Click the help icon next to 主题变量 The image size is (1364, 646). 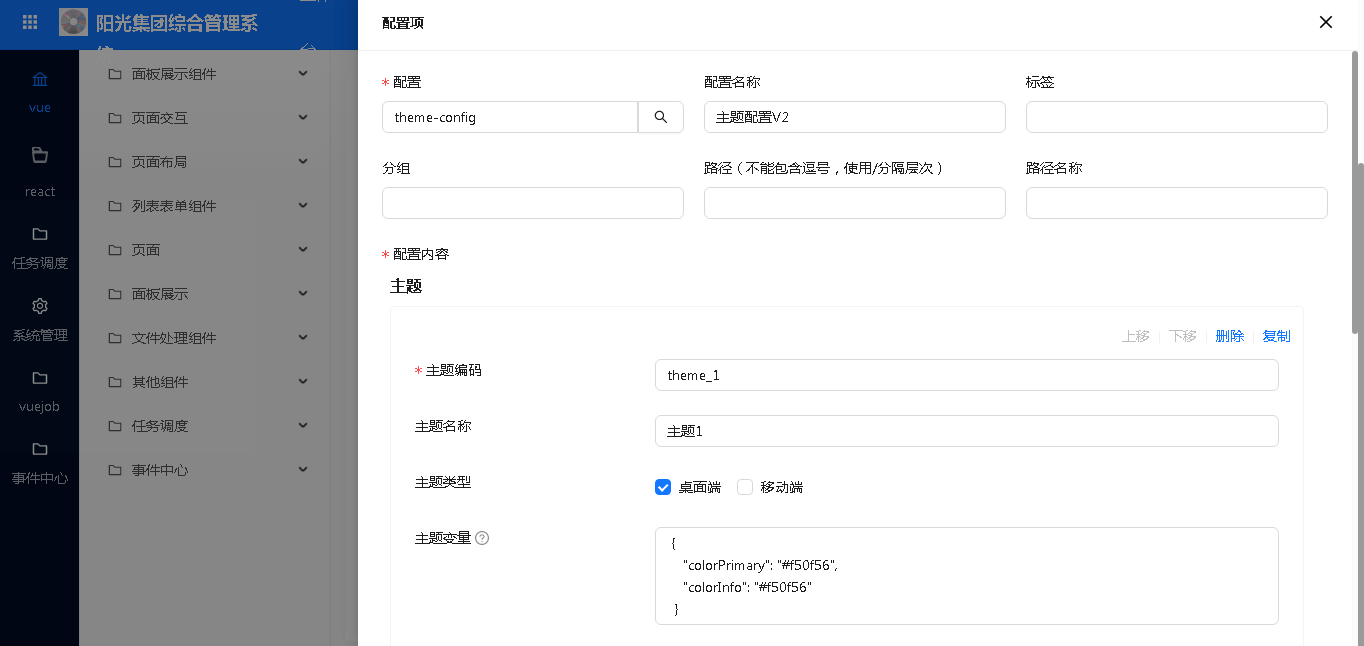coord(482,538)
